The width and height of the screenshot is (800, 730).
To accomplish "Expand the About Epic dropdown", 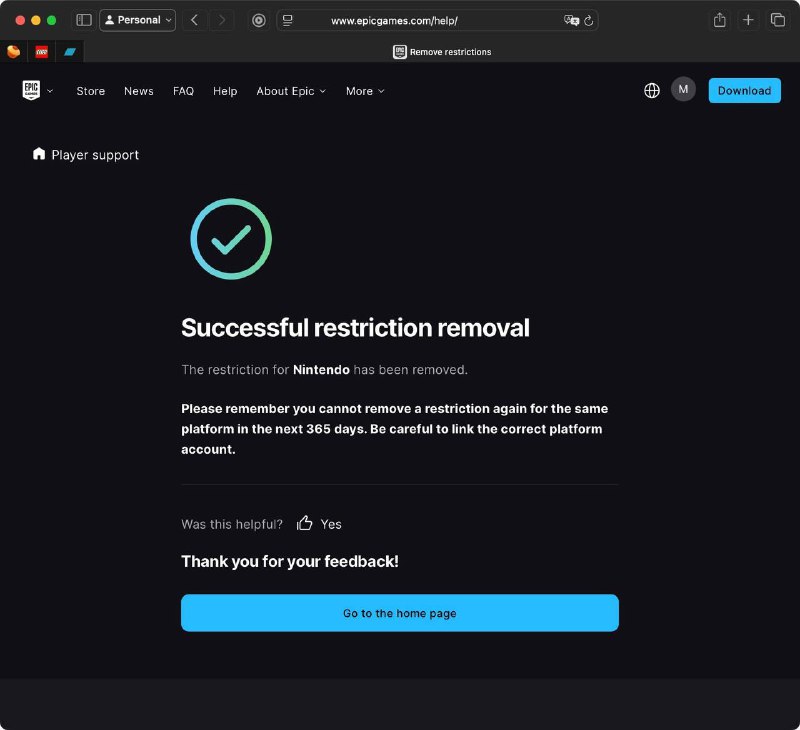I will click(x=291, y=91).
